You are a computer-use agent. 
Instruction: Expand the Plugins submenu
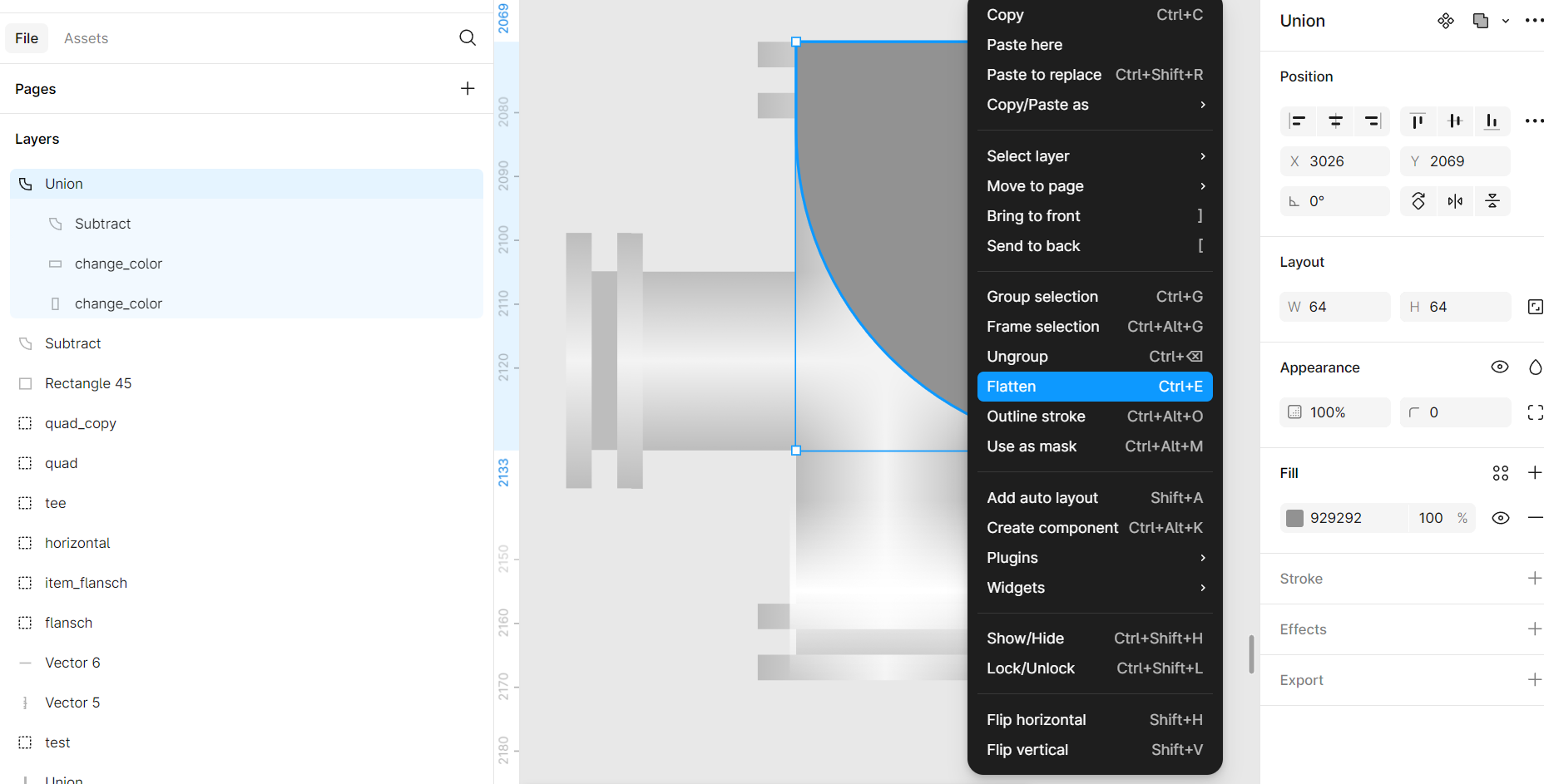pyautogui.click(x=1095, y=558)
